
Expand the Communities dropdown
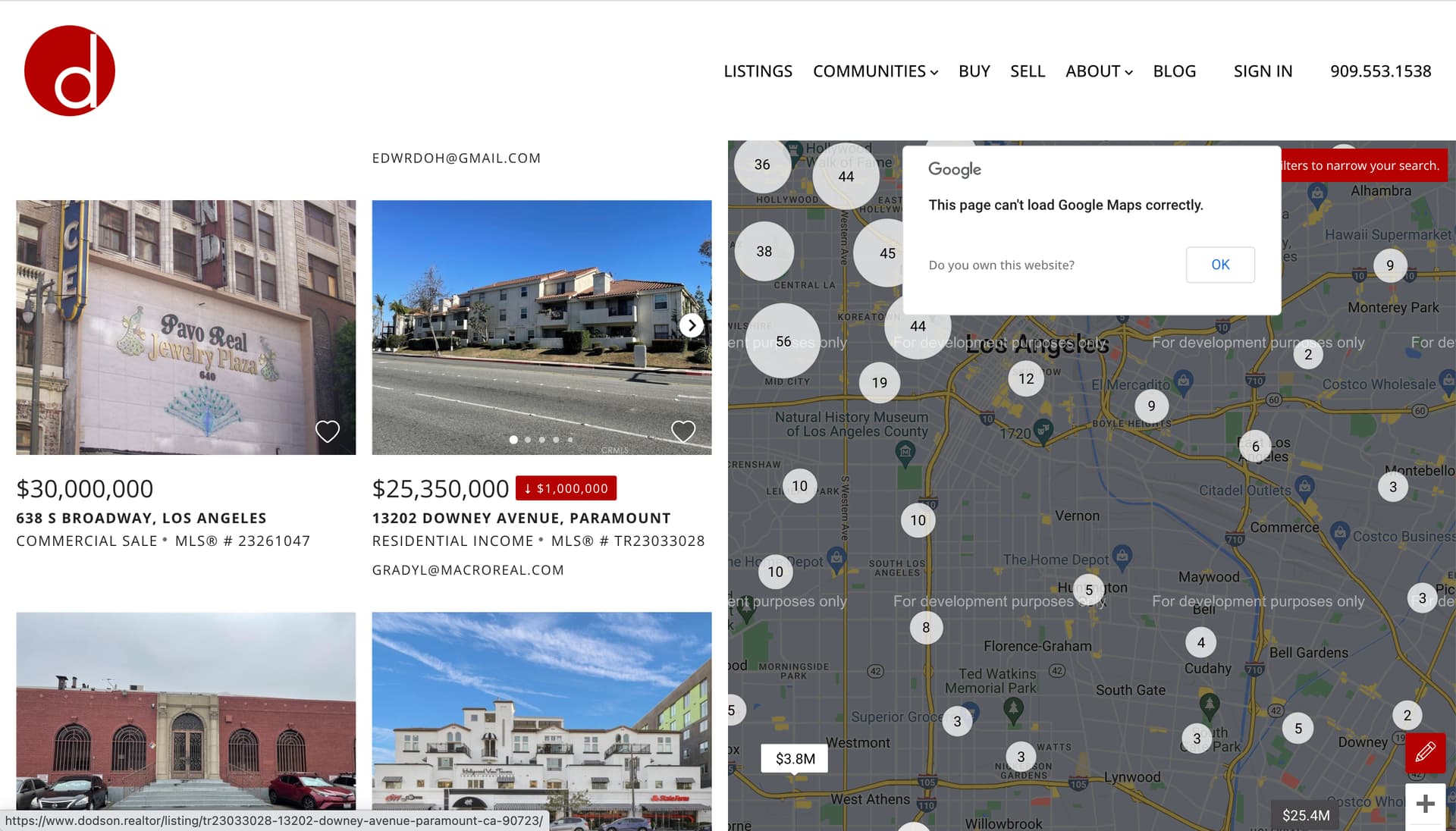pyautogui.click(x=875, y=71)
